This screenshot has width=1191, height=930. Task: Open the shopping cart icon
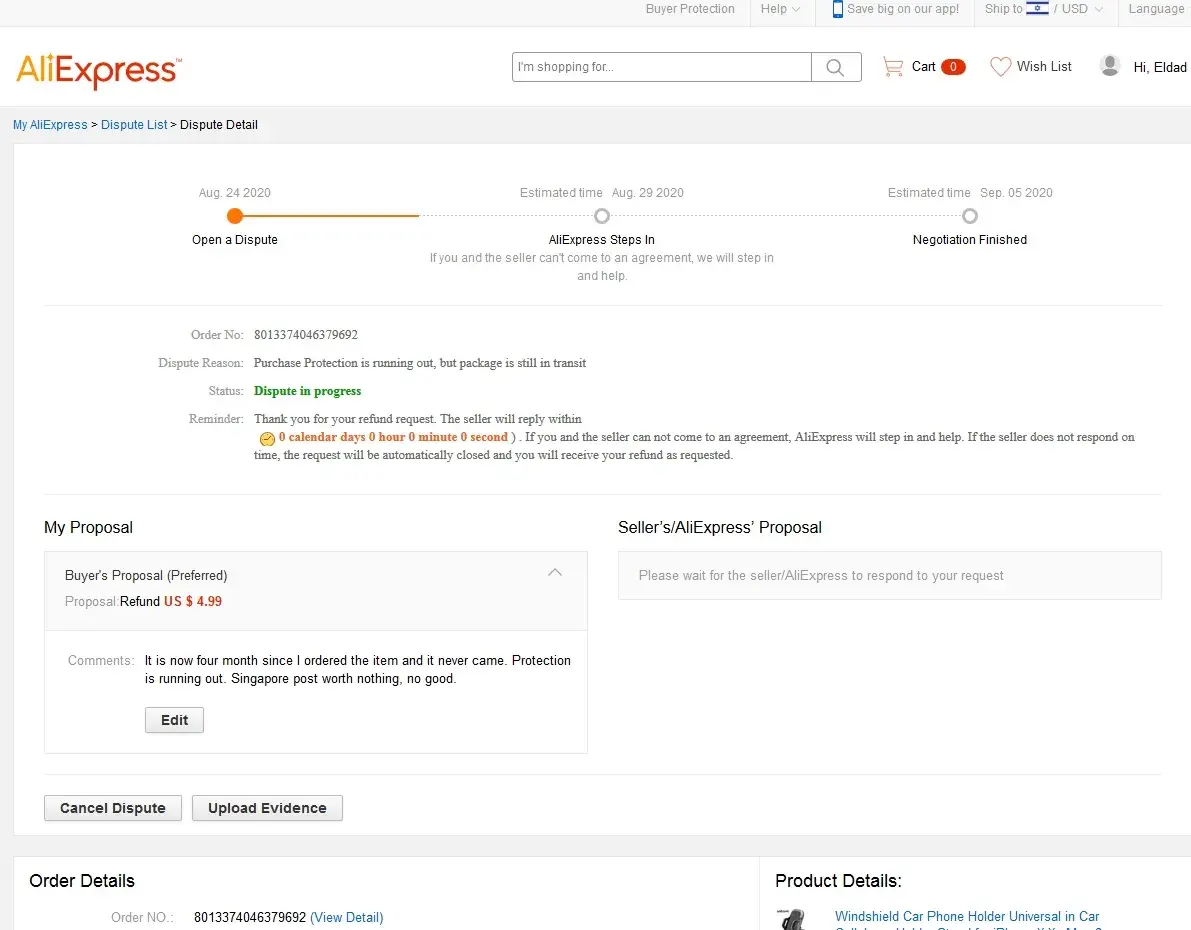tap(892, 67)
